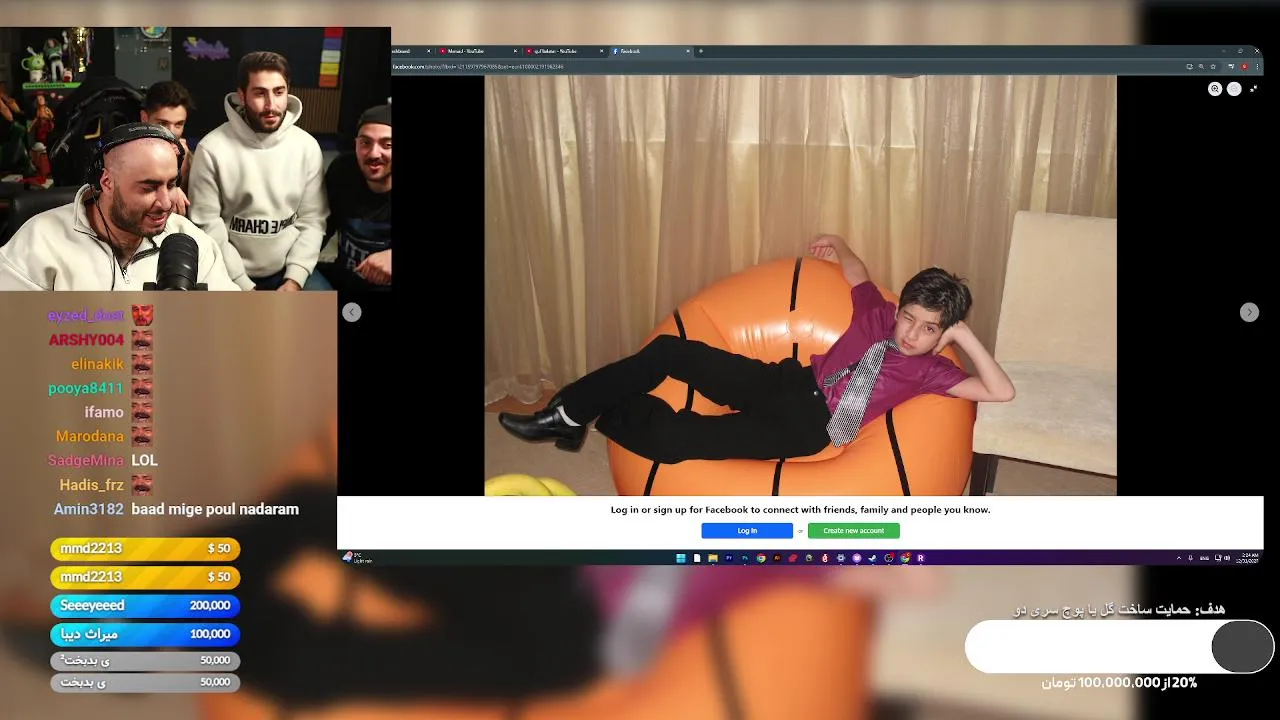Open the Chrome icon with notification badge
The width and height of the screenshot is (1280, 720).
(905, 558)
